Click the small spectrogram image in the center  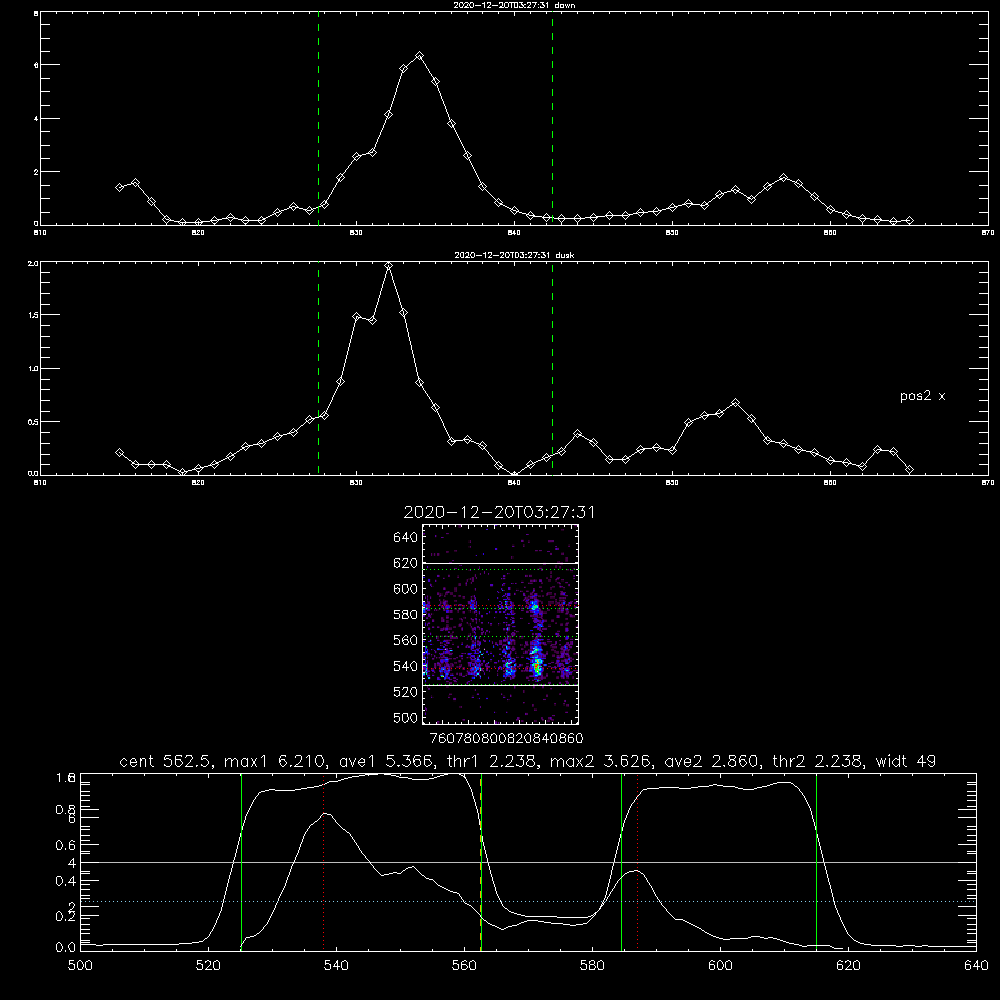500,624
